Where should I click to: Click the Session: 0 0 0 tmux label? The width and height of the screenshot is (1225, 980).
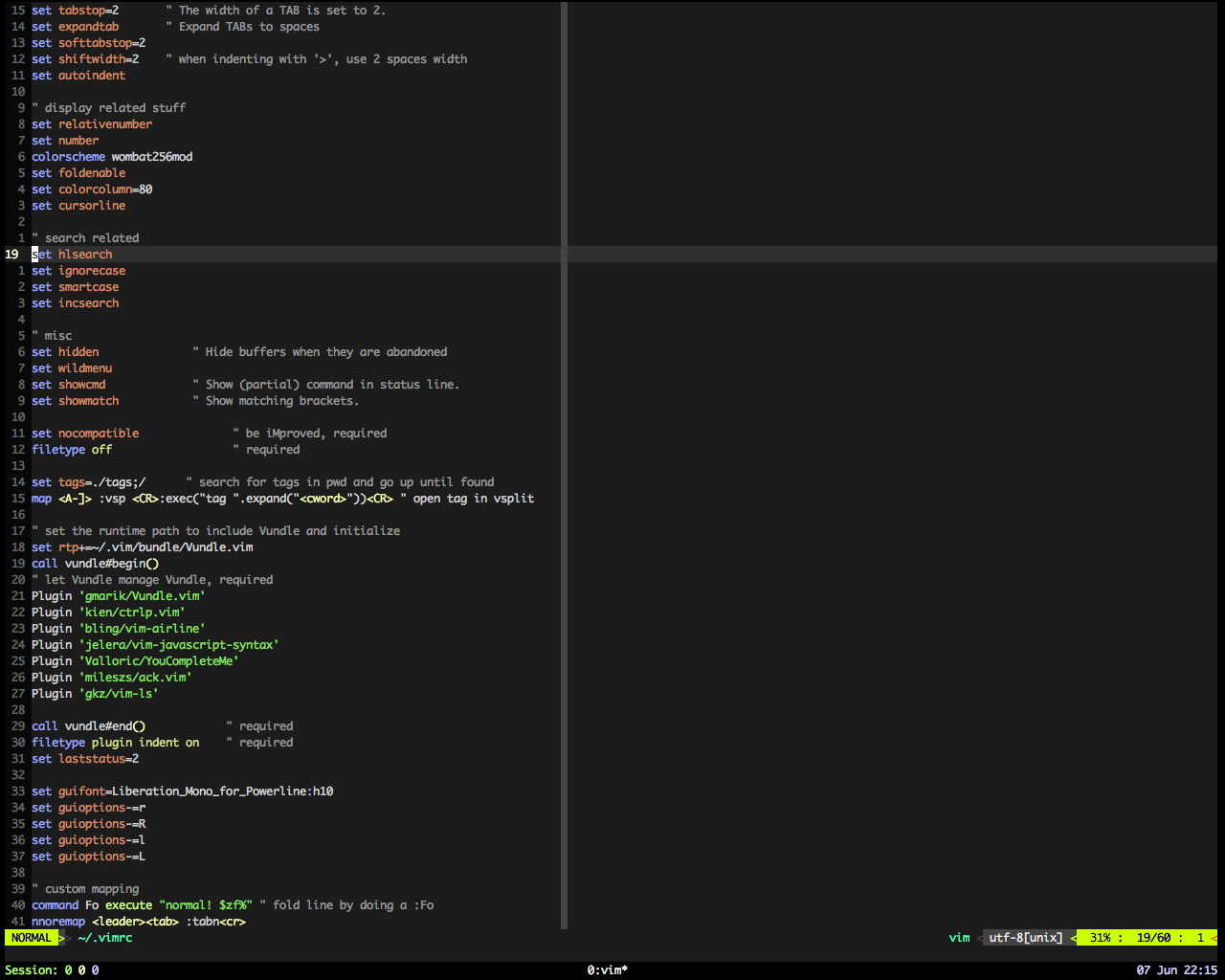[x=52, y=970]
